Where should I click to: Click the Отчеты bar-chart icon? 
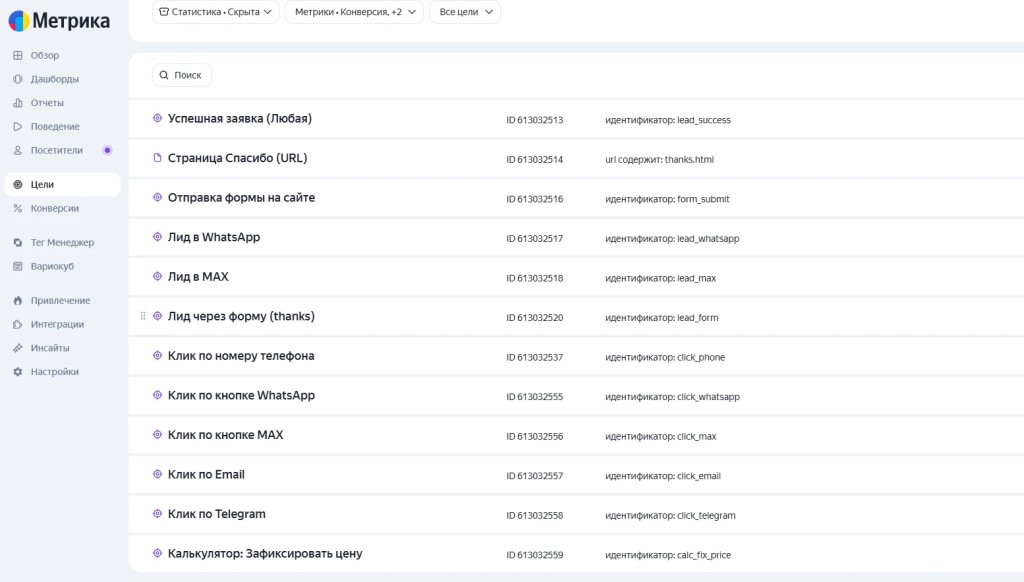point(18,103)
